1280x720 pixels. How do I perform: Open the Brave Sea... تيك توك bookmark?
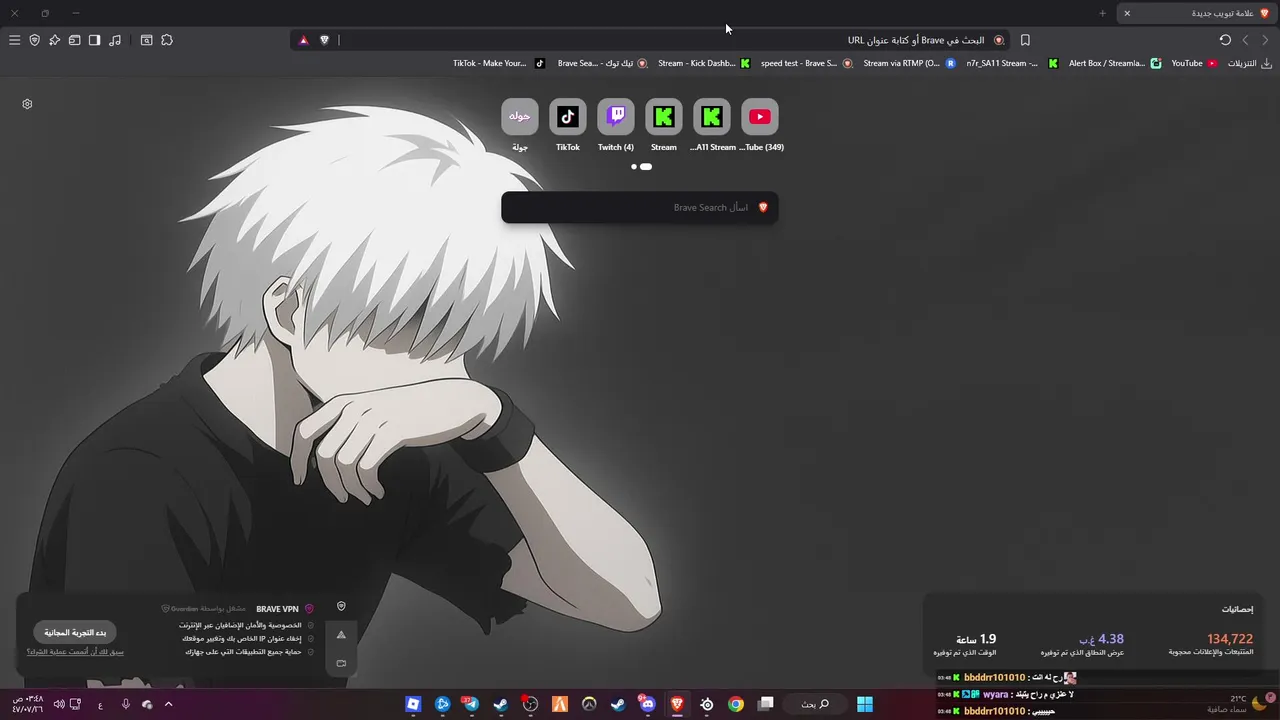point(602,63)
